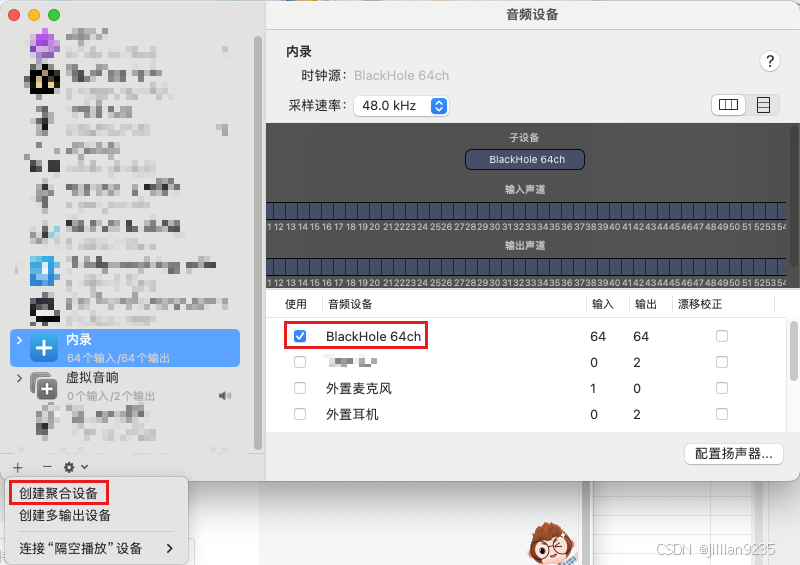Select the 虚拟音响 multi-output device icon

(x=44, y=386)
